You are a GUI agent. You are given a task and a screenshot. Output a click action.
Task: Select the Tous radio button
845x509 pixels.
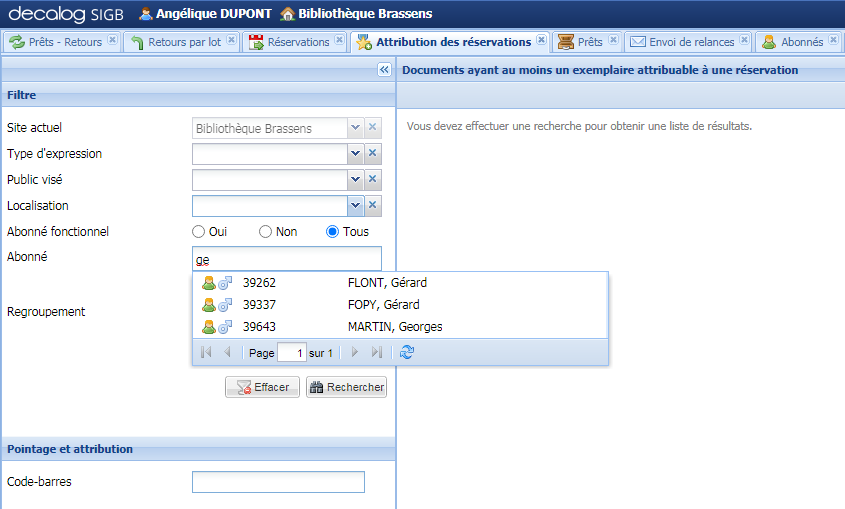pyautogui.click(x=333, y=232)
